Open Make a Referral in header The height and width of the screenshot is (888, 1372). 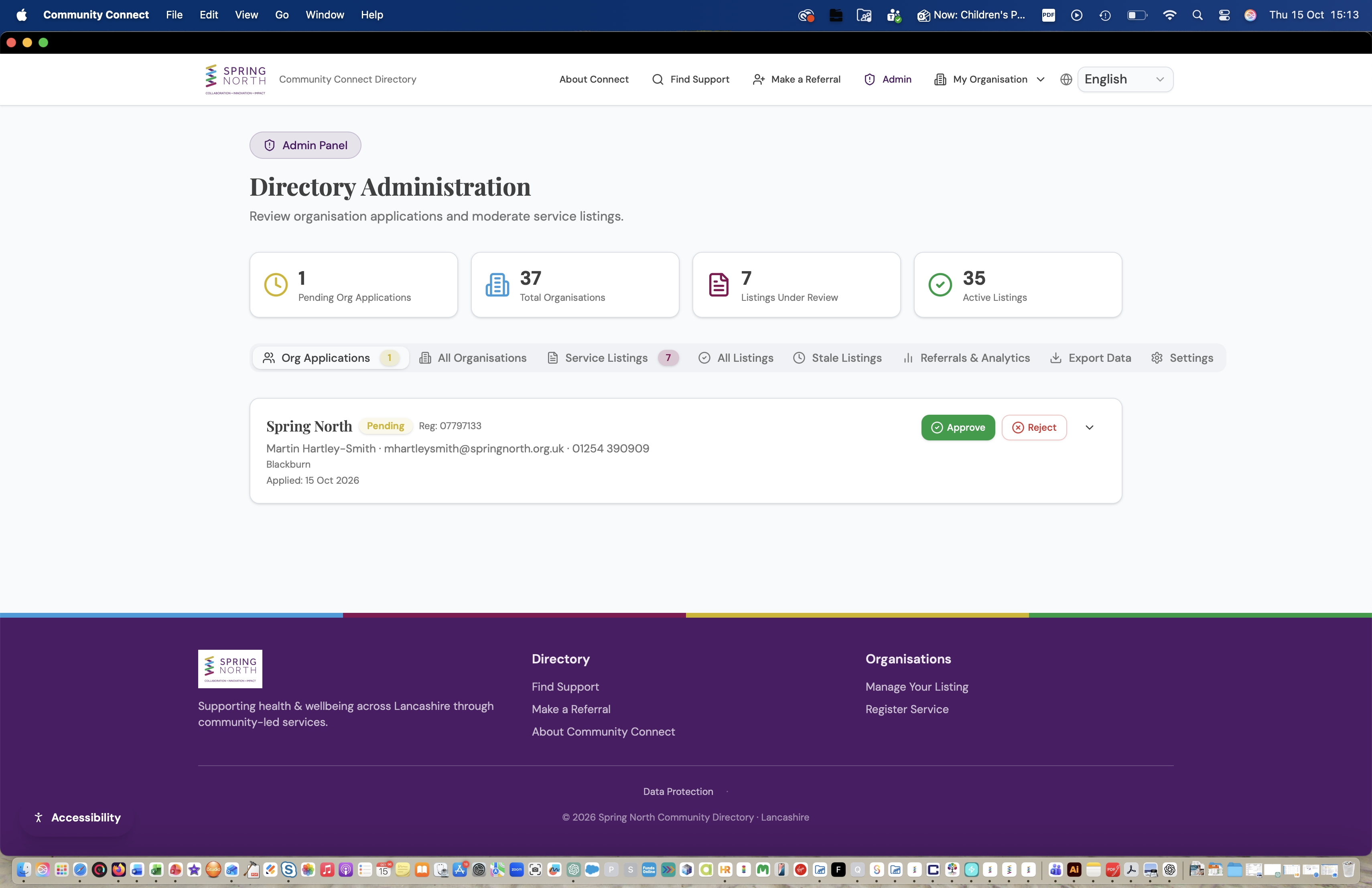click(796, 79)
